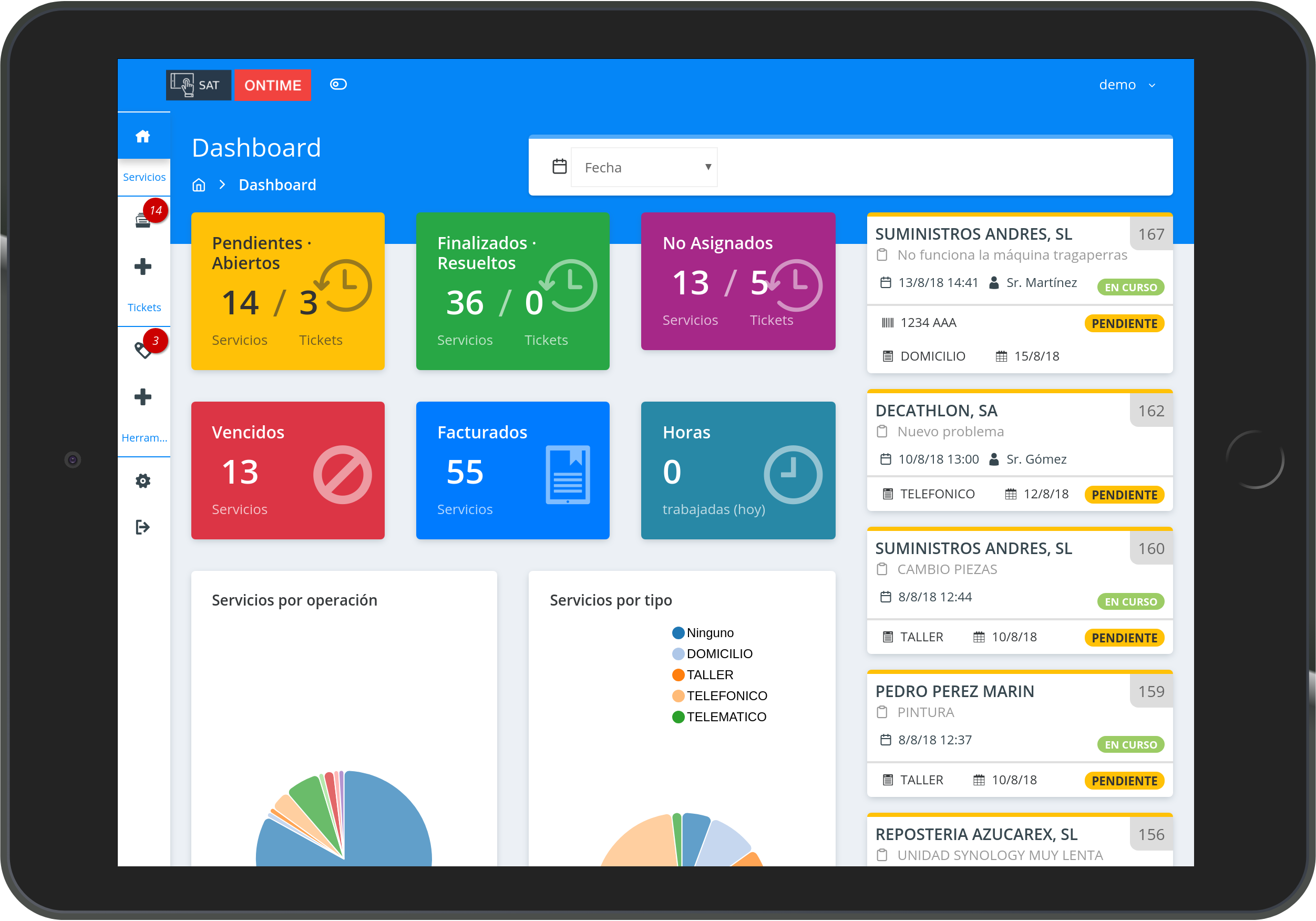Click the home icon in sidebar
1316x921 pixels.
pos(143,137)
